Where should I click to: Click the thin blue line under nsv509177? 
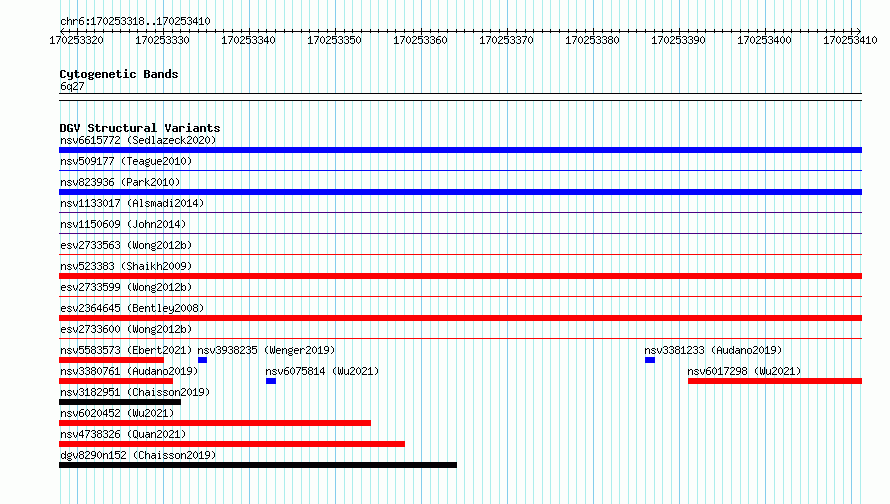[460, 170]
